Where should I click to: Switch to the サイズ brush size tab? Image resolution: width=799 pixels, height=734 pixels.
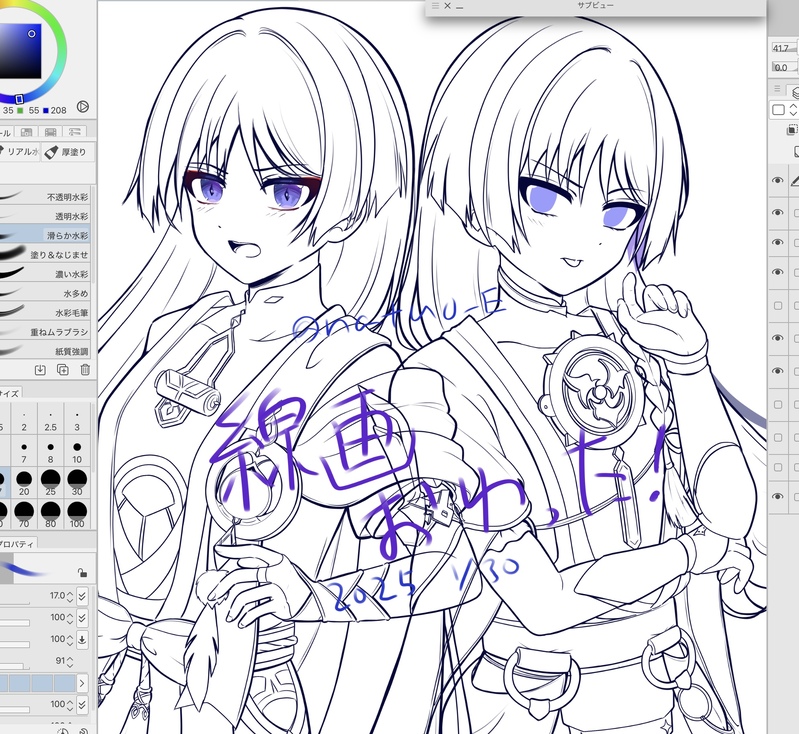(x=9, y=393)
